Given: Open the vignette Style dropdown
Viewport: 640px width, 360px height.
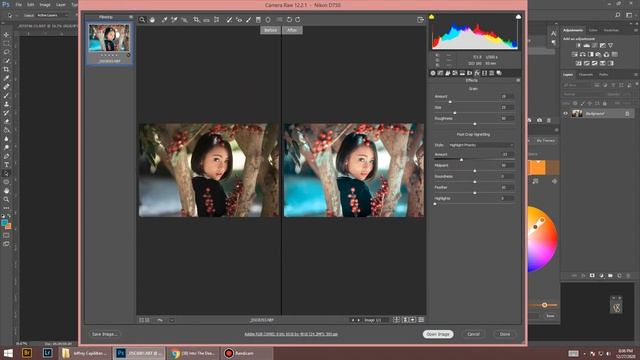Looking at the screenshot, I should (x=480, y=145).
